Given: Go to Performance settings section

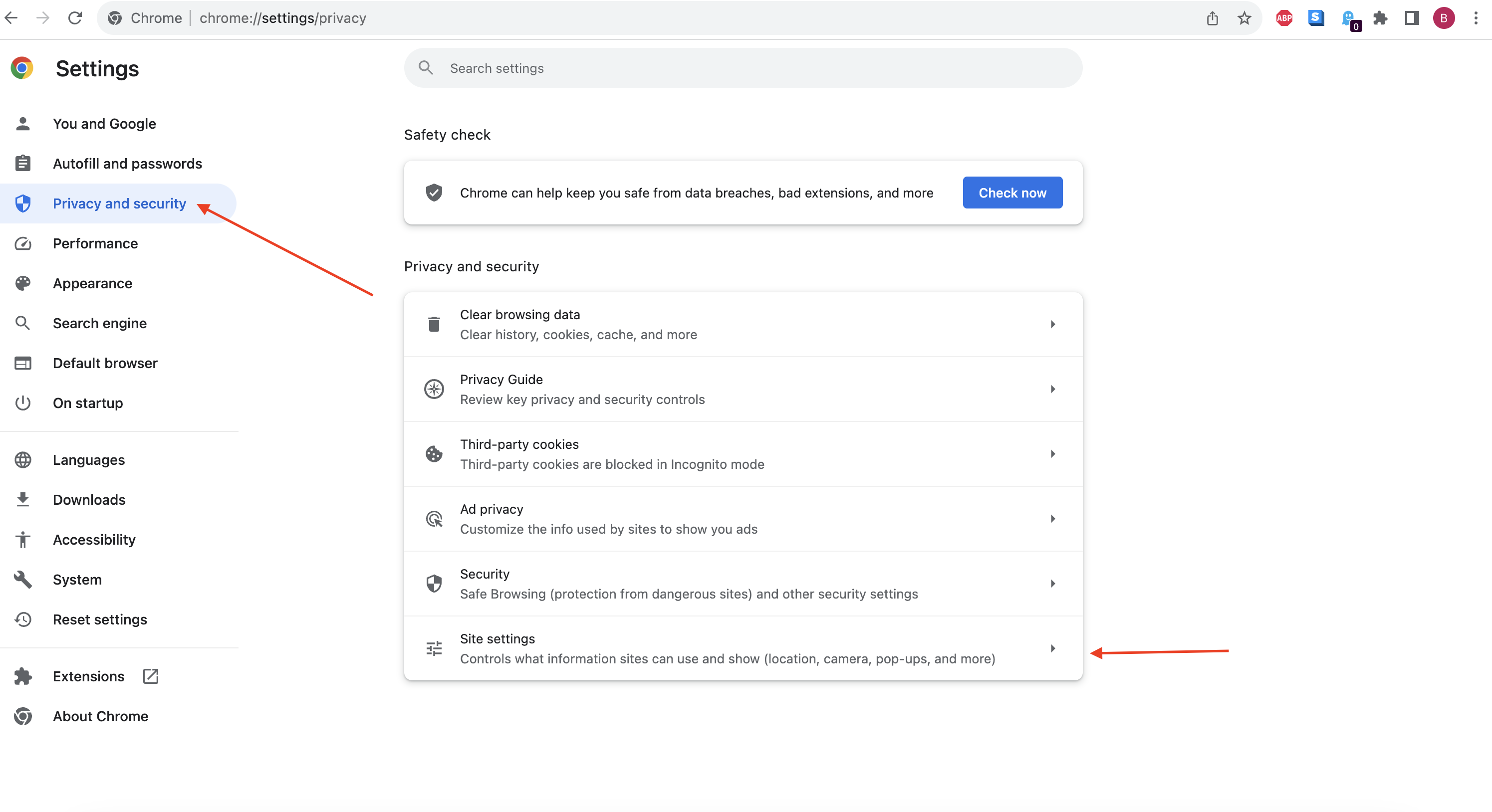Looking at the screenshot, I should [95, 244].
